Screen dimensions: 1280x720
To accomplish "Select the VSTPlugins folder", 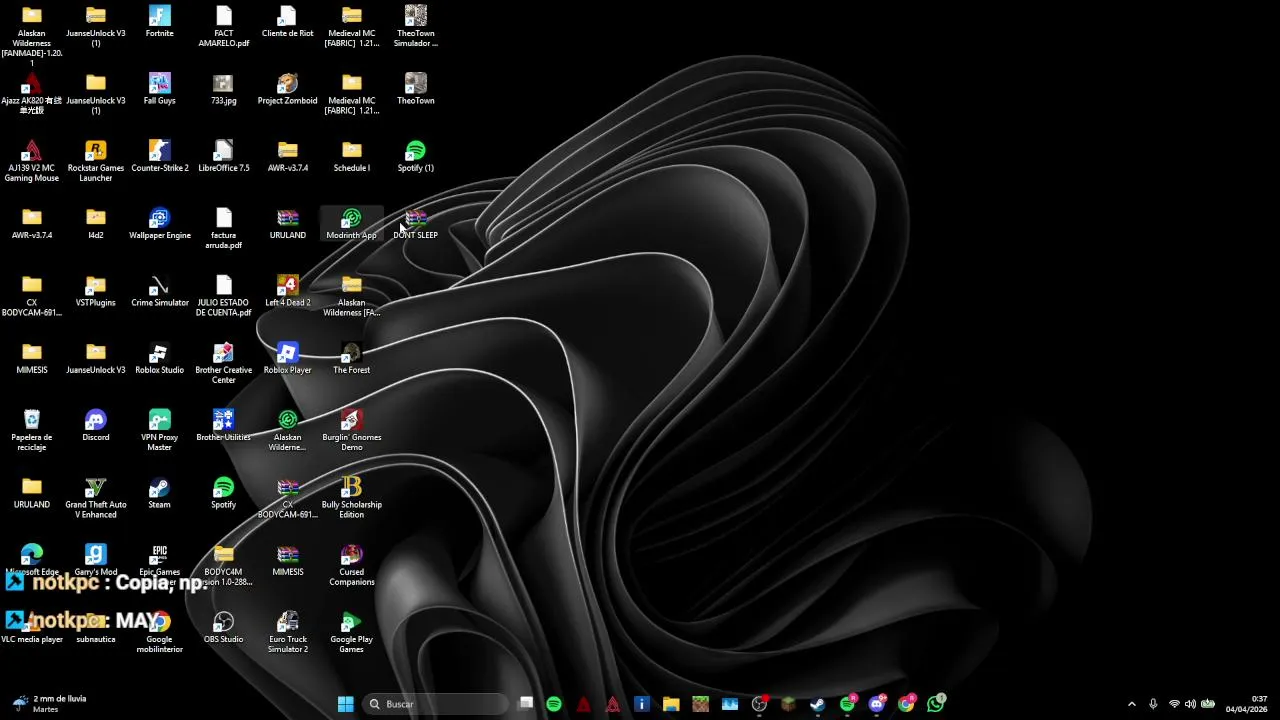I will pos(96,291).
